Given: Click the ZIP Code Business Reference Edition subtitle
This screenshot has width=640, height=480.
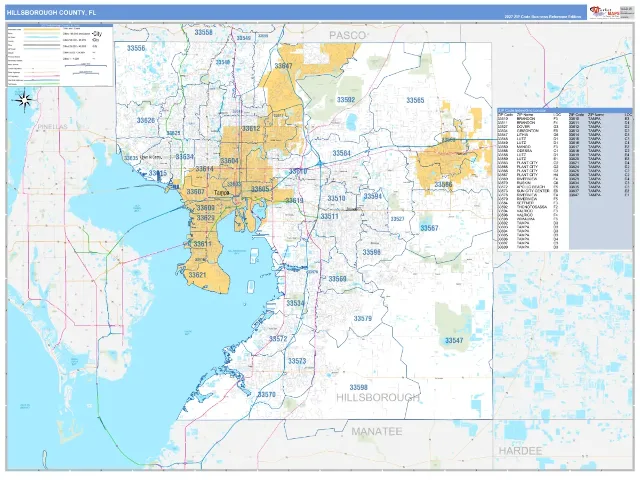Looking at the screenshot, I should (542, 17).
